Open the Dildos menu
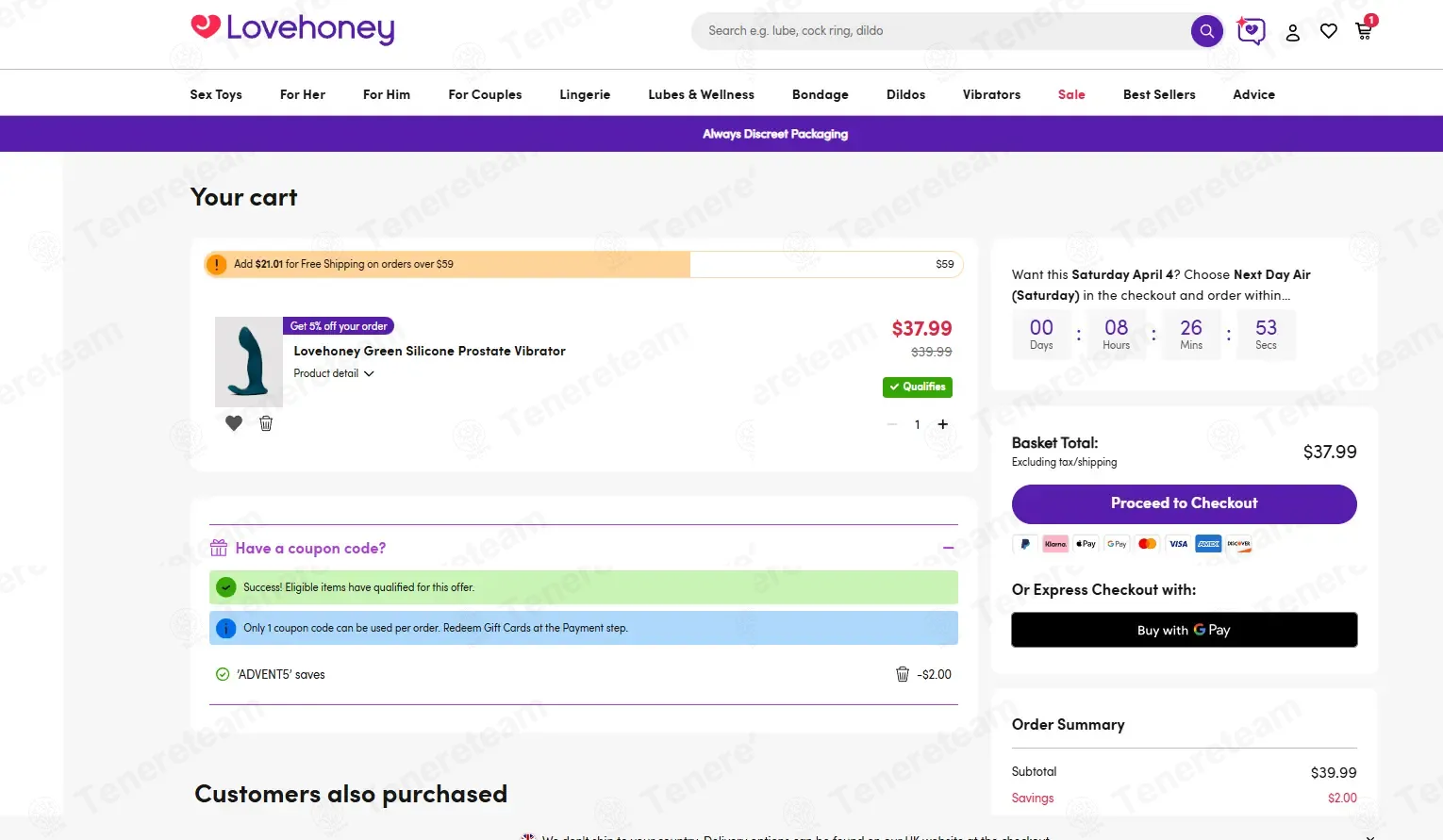Screen dimensions: 1443x840 [x=906, y=94]
